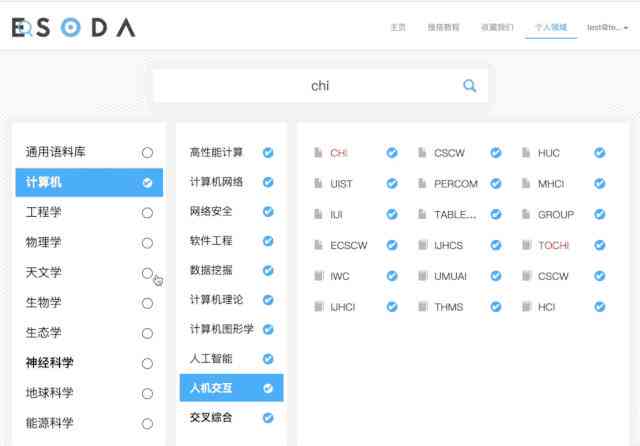Viewport: 640px width, 446px height.
Task: Select the 计算机 domain row
Action: [89, 182]
